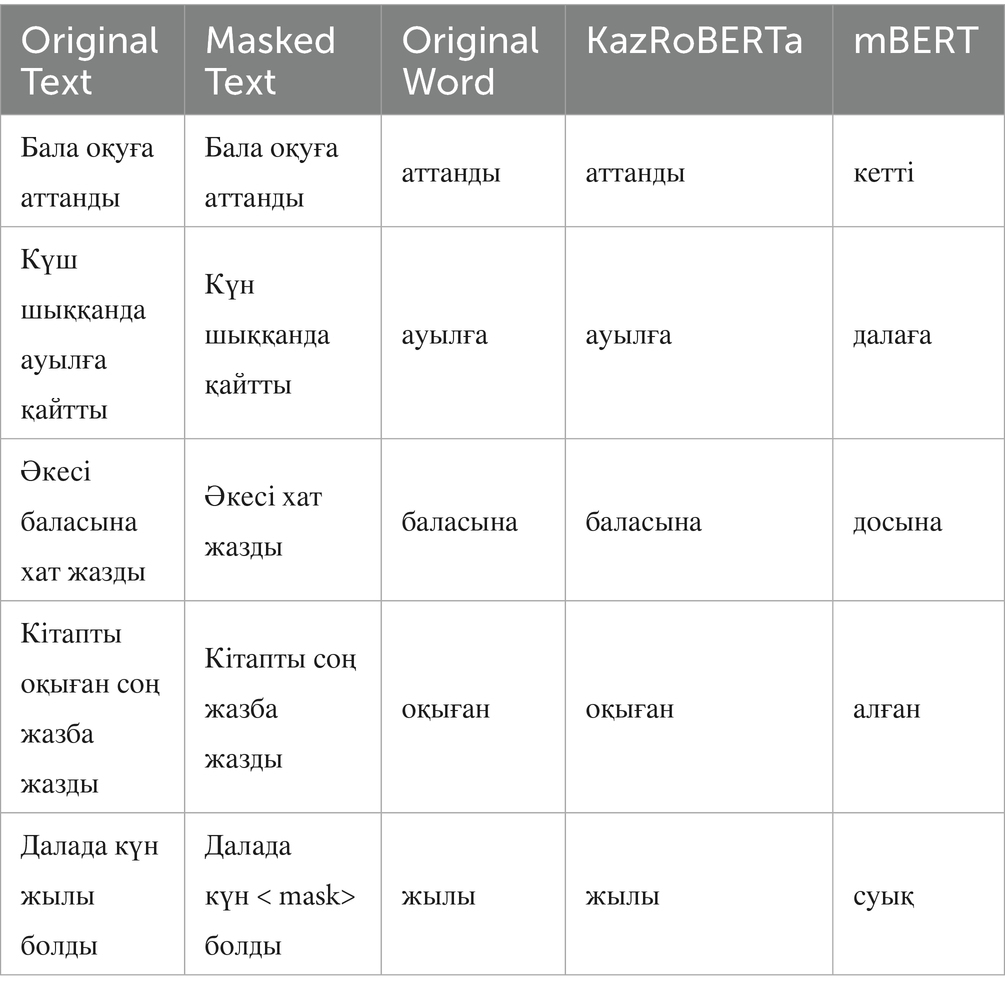1005x993 pixels.
Task: Click the "Кітапты оқыған соң жазба жазды" cell
Action: pos(90,708)
